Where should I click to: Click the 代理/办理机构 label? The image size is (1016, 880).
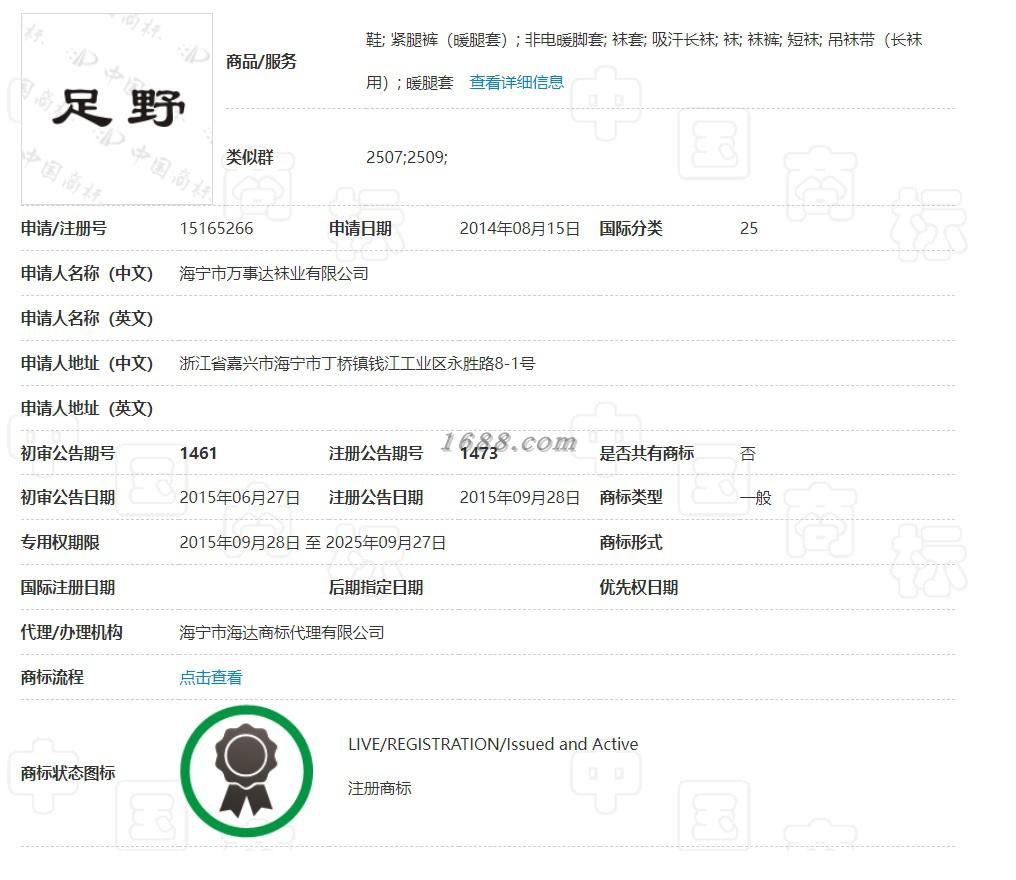(71, 632)
